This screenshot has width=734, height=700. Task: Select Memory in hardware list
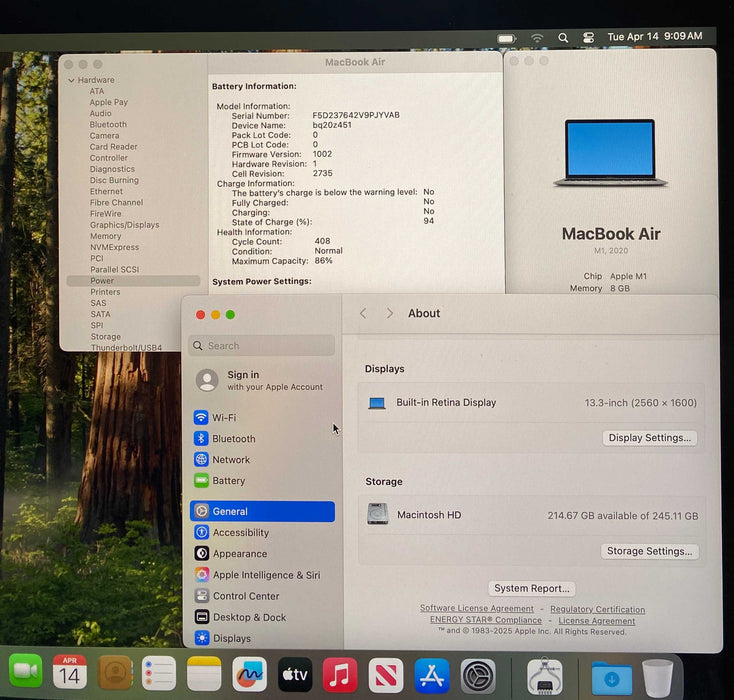tap(105, 236)
